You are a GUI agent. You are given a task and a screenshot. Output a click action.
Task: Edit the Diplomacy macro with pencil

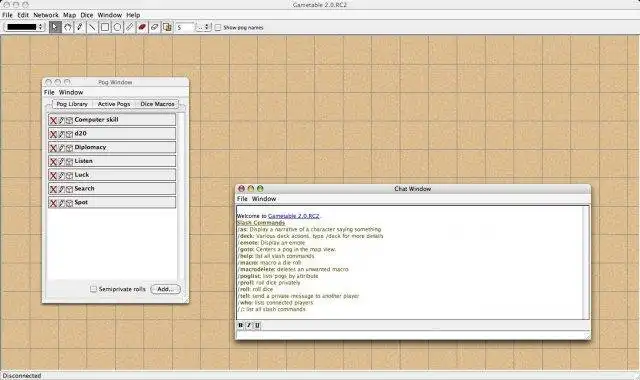tap(62, 148)
